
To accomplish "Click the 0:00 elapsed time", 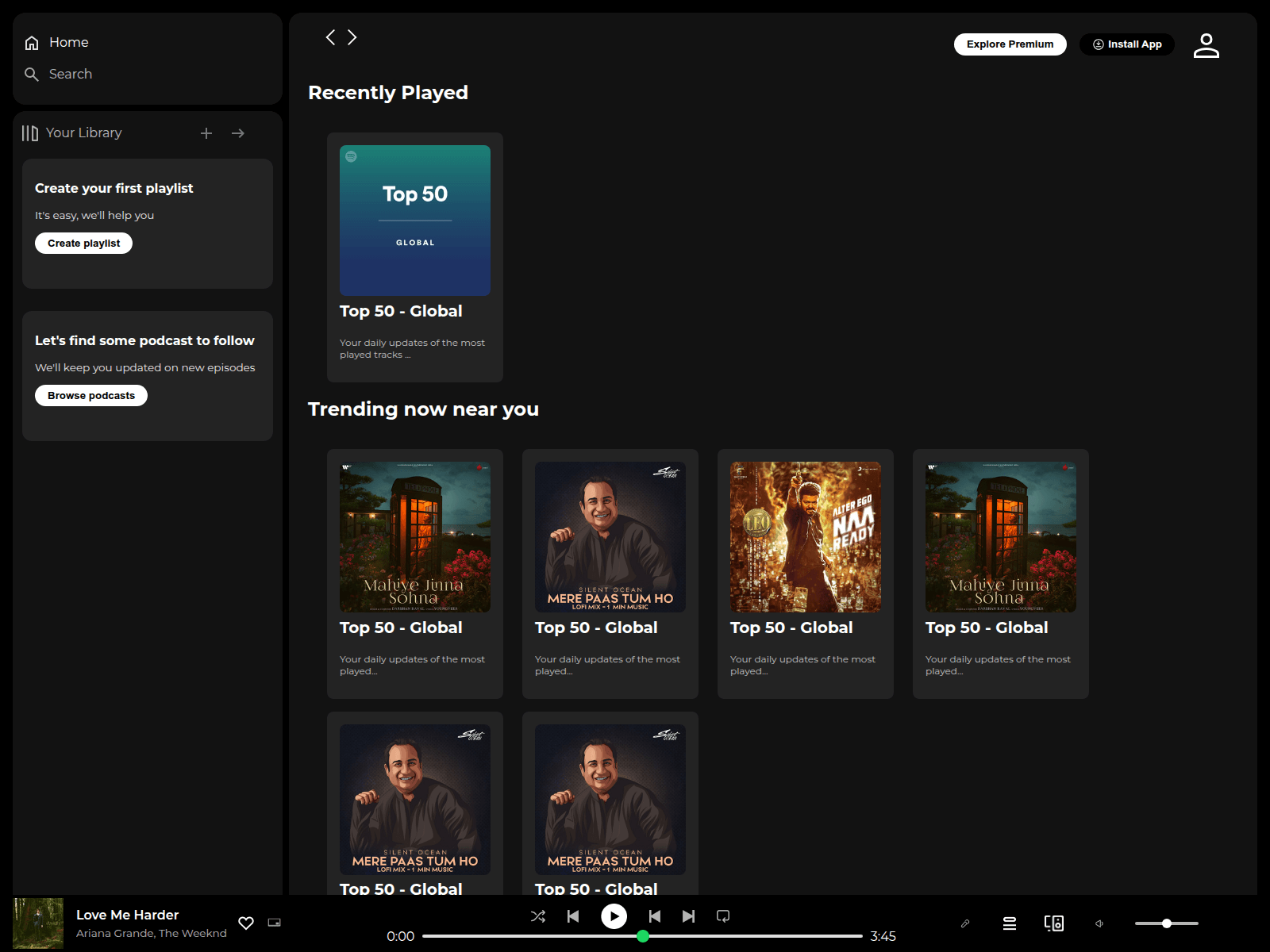I will pos(400,936).
